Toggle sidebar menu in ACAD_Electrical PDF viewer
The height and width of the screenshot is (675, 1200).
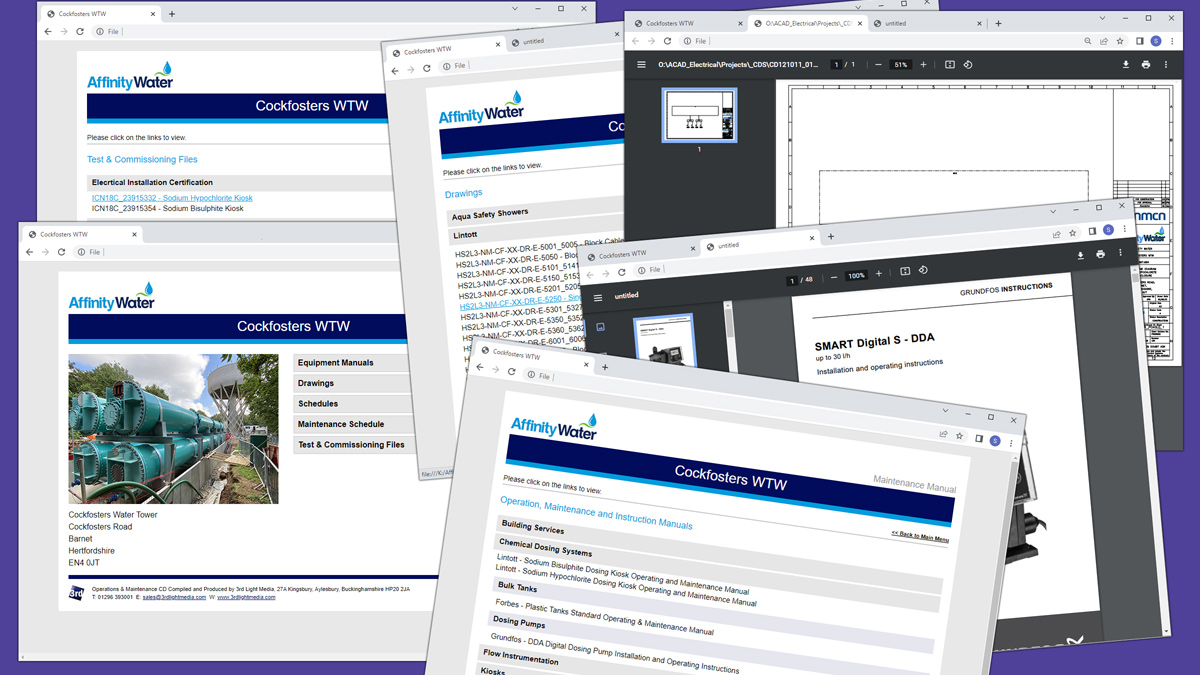(x=641, y=65)
